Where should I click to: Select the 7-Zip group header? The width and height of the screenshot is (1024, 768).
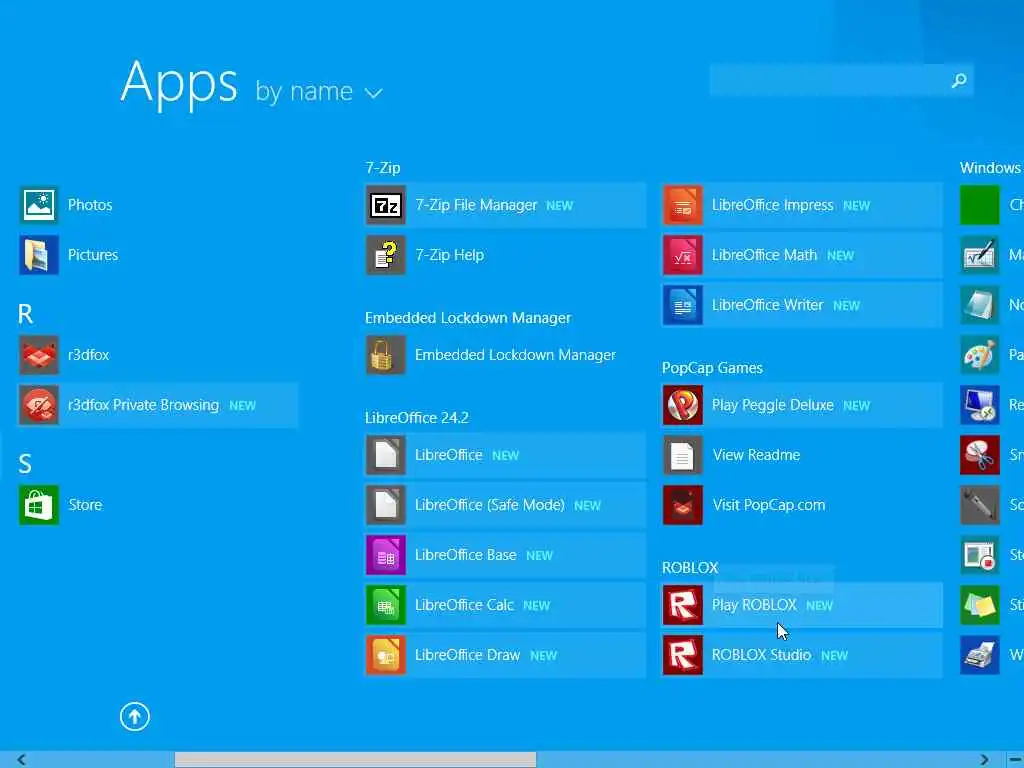(x=383, y=168)
